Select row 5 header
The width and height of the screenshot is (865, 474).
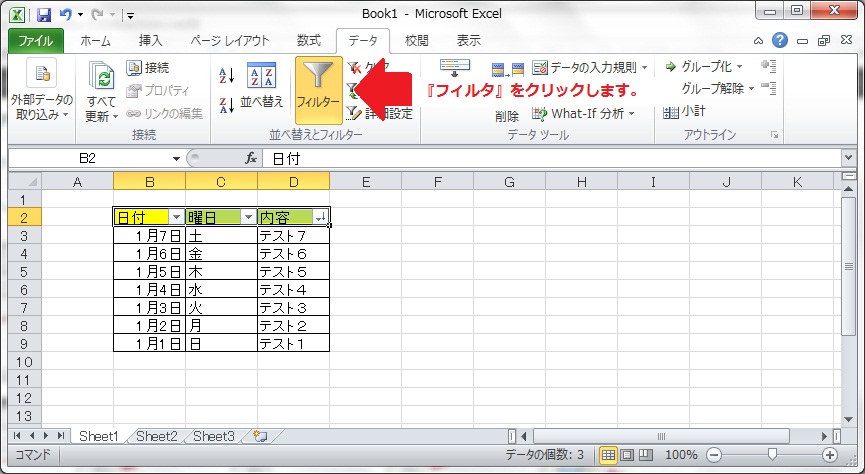click(x=24, y=271)
